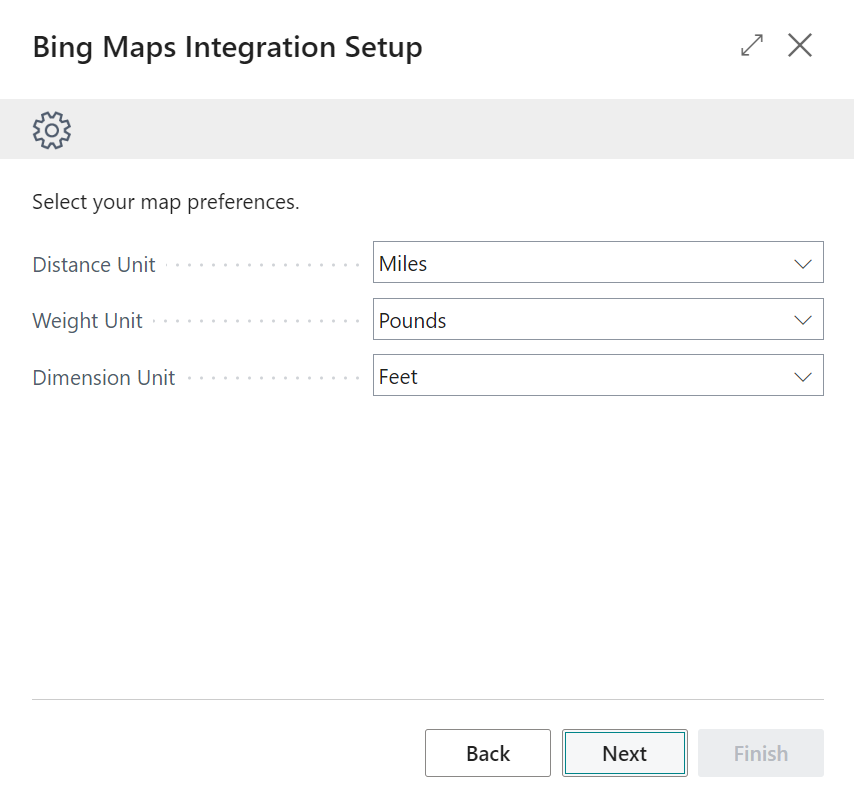Click the Back button
854x810 pixels.
(487, 753)
